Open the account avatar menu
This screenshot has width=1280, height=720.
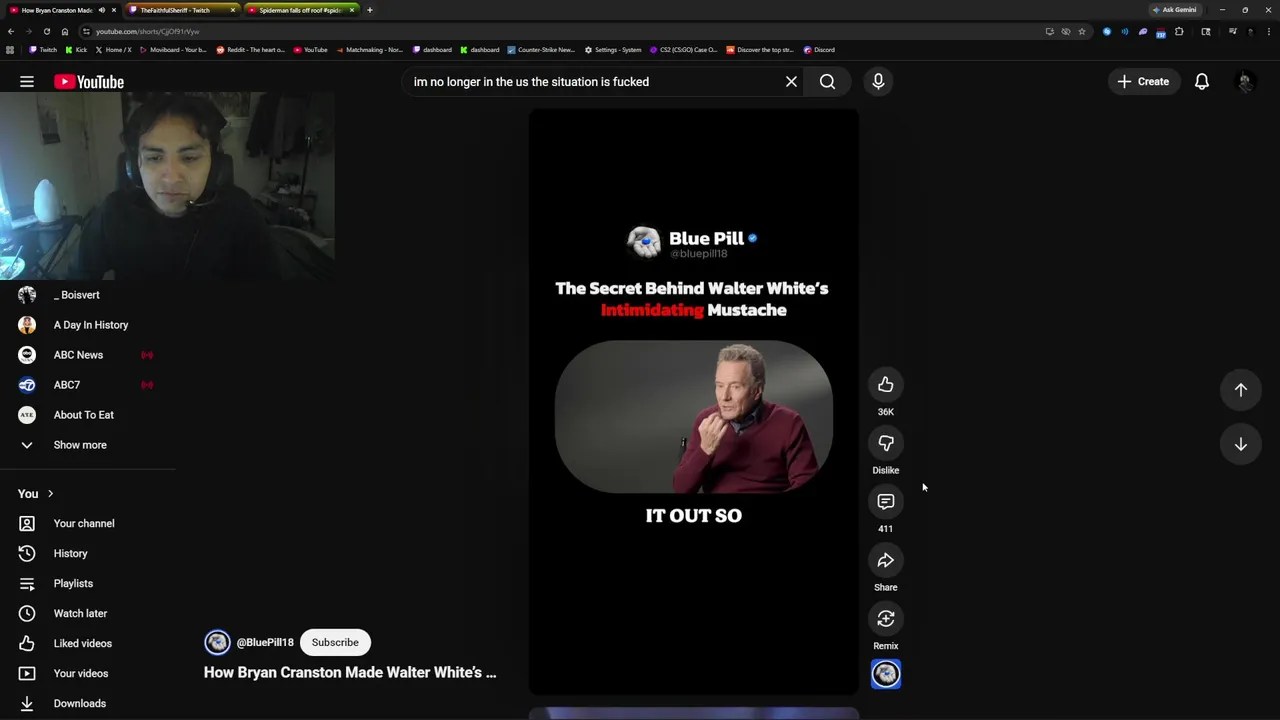(x=1245, y=82)
